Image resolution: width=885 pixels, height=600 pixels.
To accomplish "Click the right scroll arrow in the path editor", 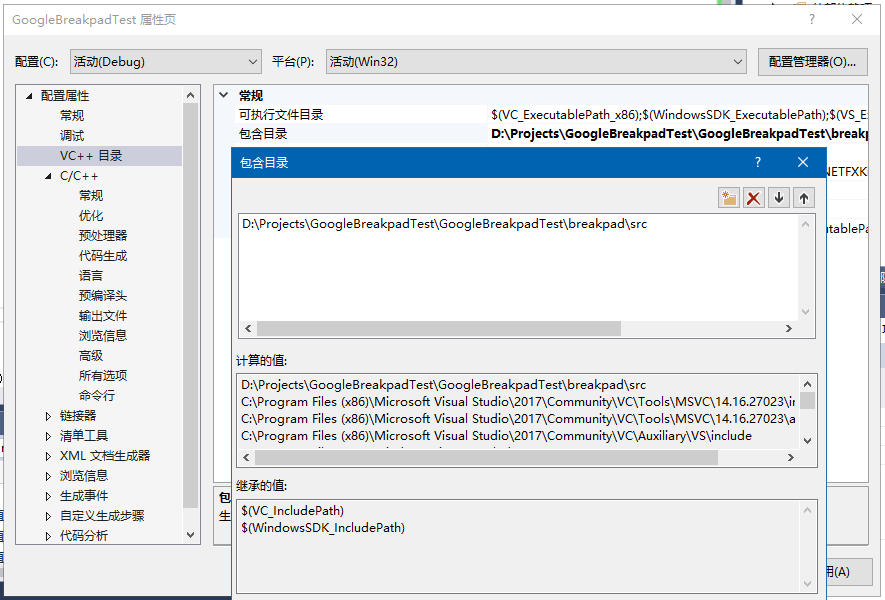I will tap(791, 328).
